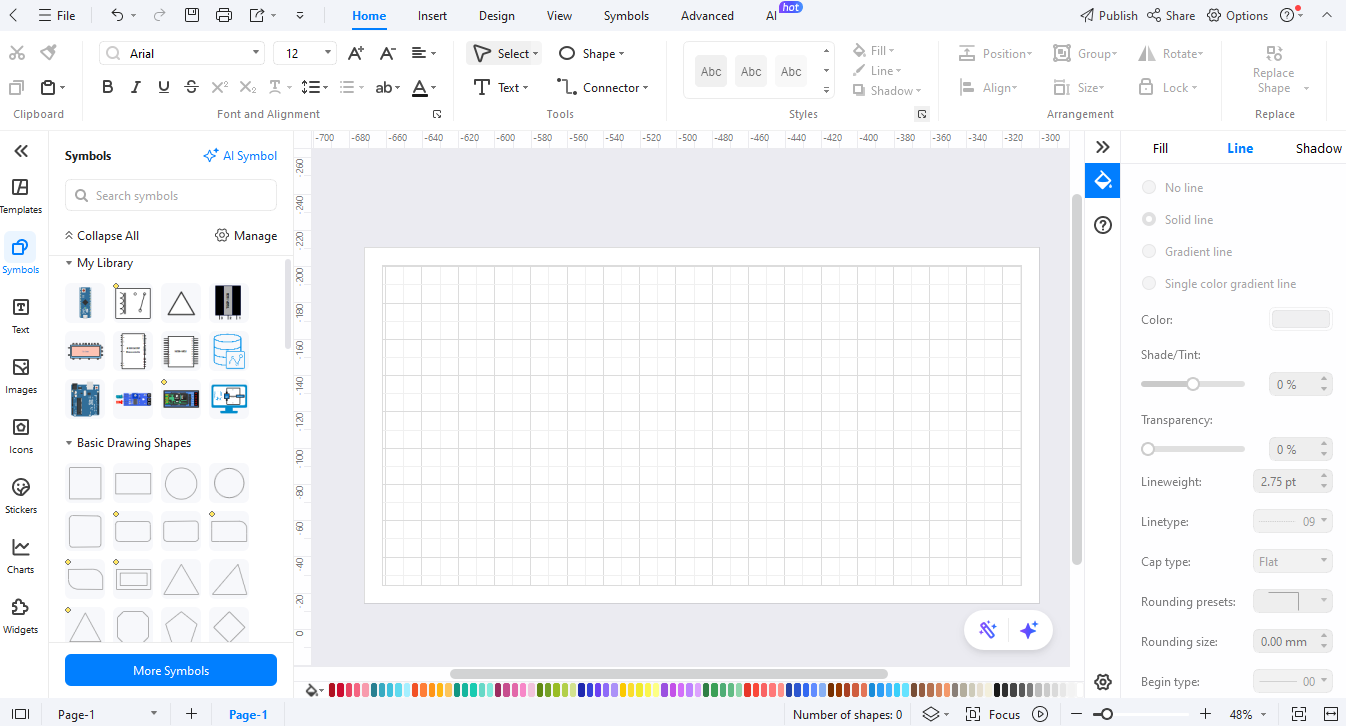Click the Share button
The height and width of the screenshot is (726, 1346).
click(1171, 15)
